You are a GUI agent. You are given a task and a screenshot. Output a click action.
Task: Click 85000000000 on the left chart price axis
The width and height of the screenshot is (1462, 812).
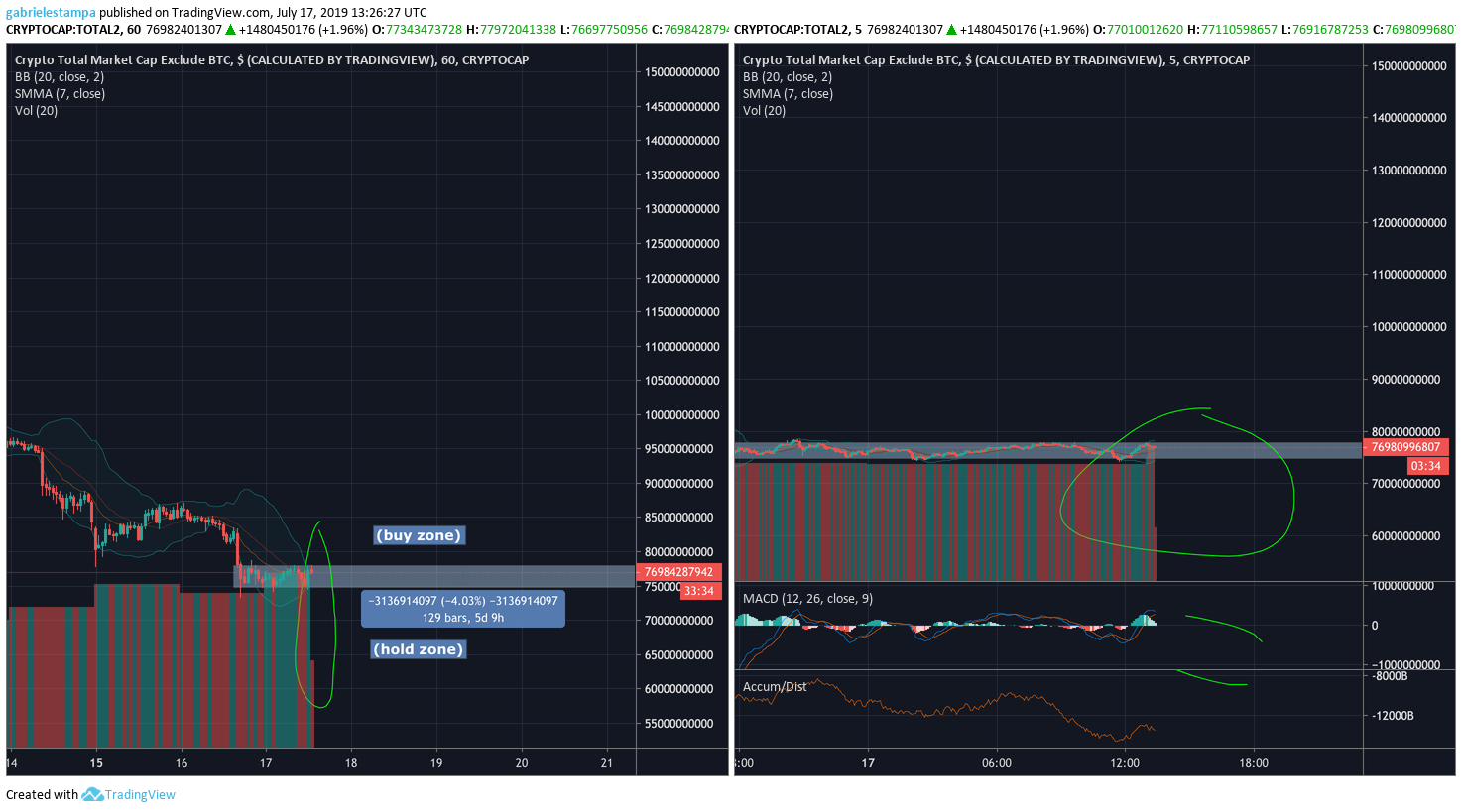click(x=679, y=518)
